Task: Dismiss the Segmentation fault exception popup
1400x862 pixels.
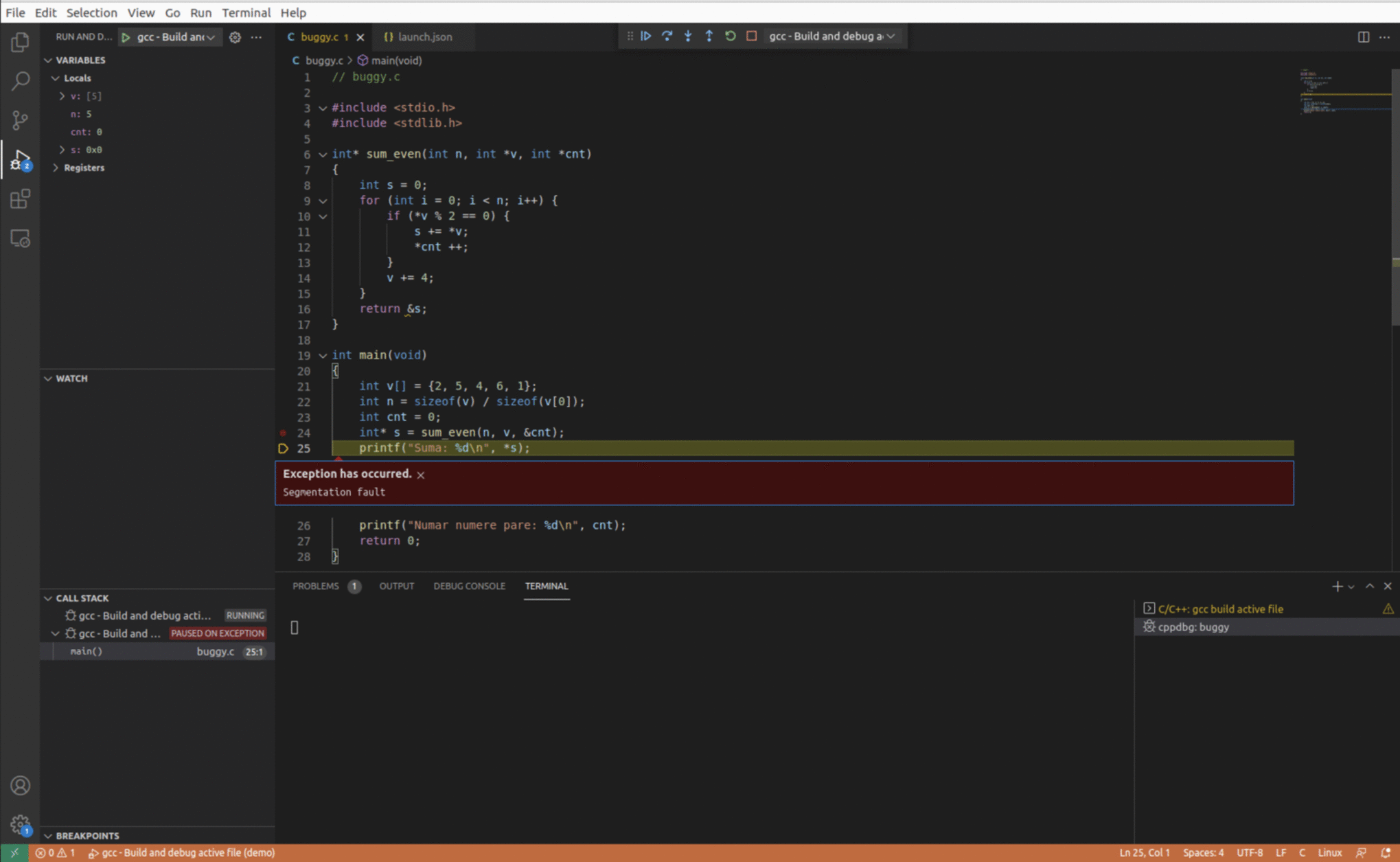Action: pyautogui.click(x=421, y=474)
